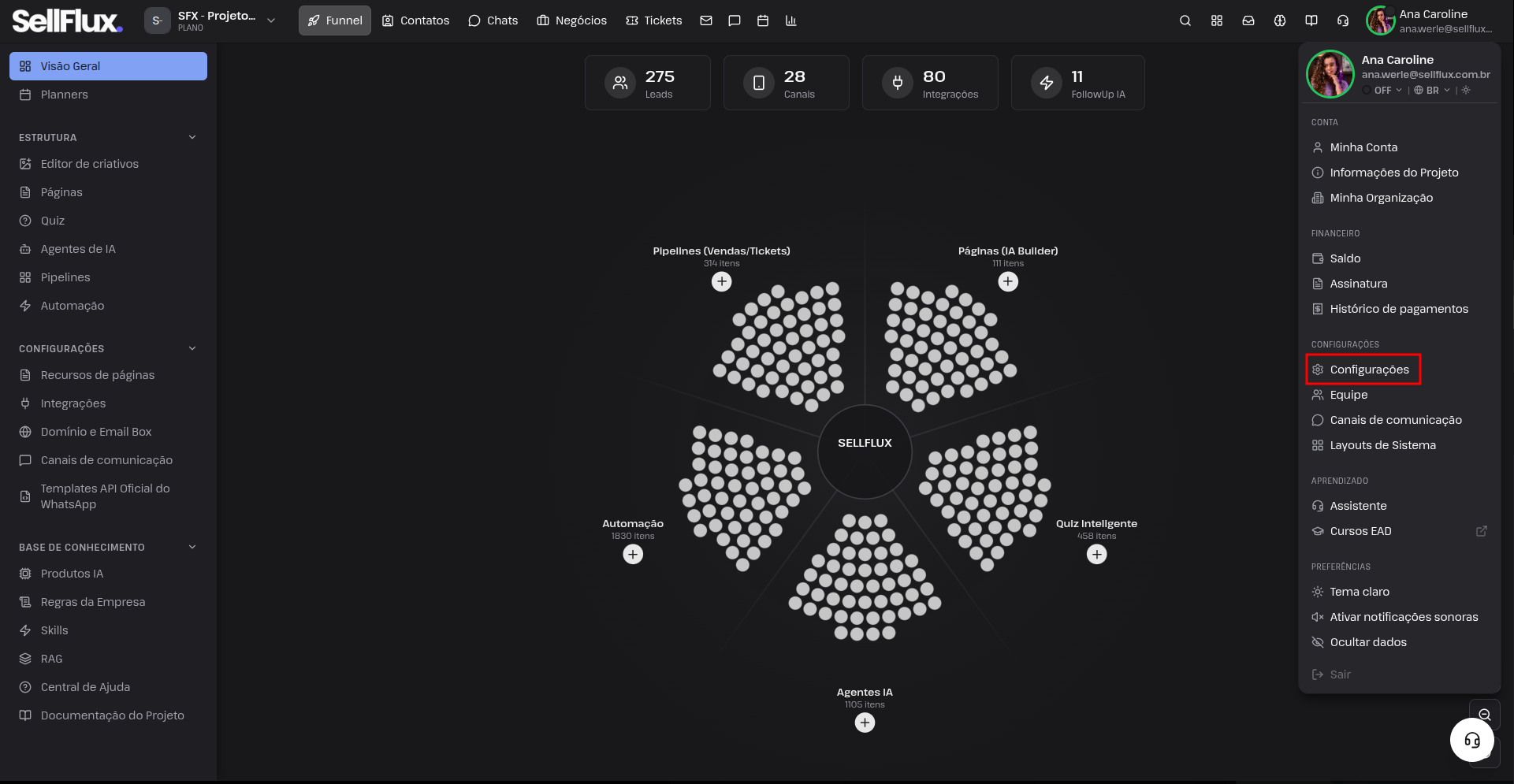Viewport: 1514px width, 784px height.
Task: Open the search icon in the top bar
Action: pos(1185,20)
